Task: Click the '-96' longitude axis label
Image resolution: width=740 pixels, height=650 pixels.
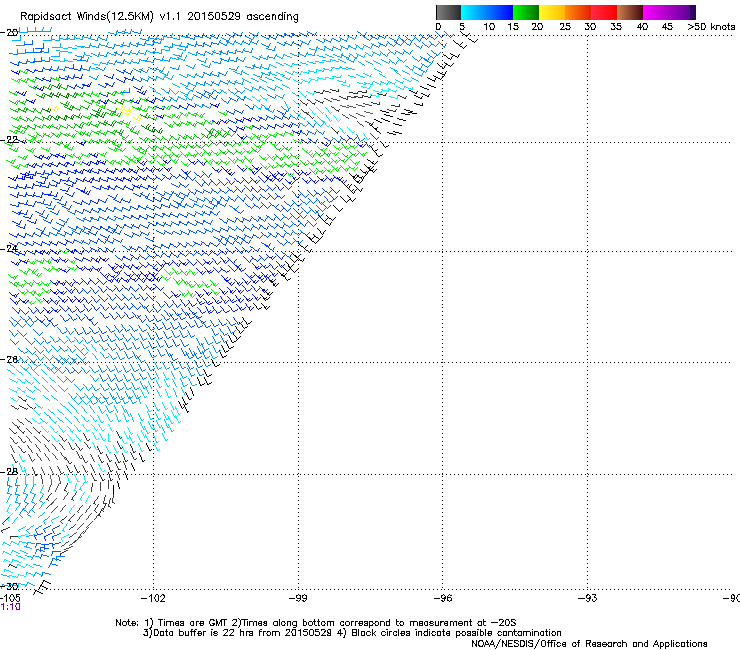Action: coord(443,599)
